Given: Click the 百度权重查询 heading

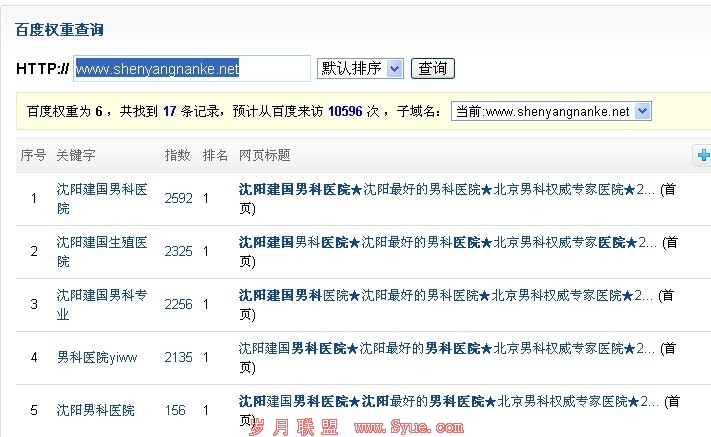Looking at the screenshot, I should tap(59, 30).
